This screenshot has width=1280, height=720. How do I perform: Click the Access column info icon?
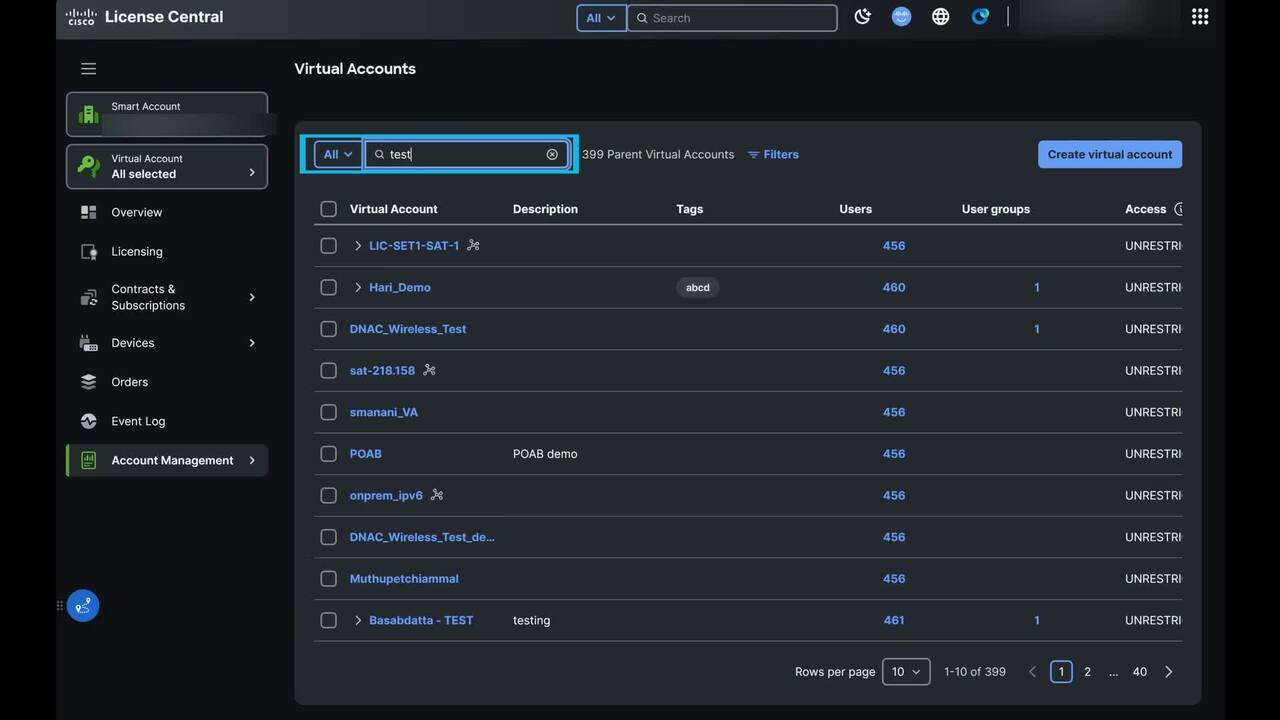point(1178,209)
